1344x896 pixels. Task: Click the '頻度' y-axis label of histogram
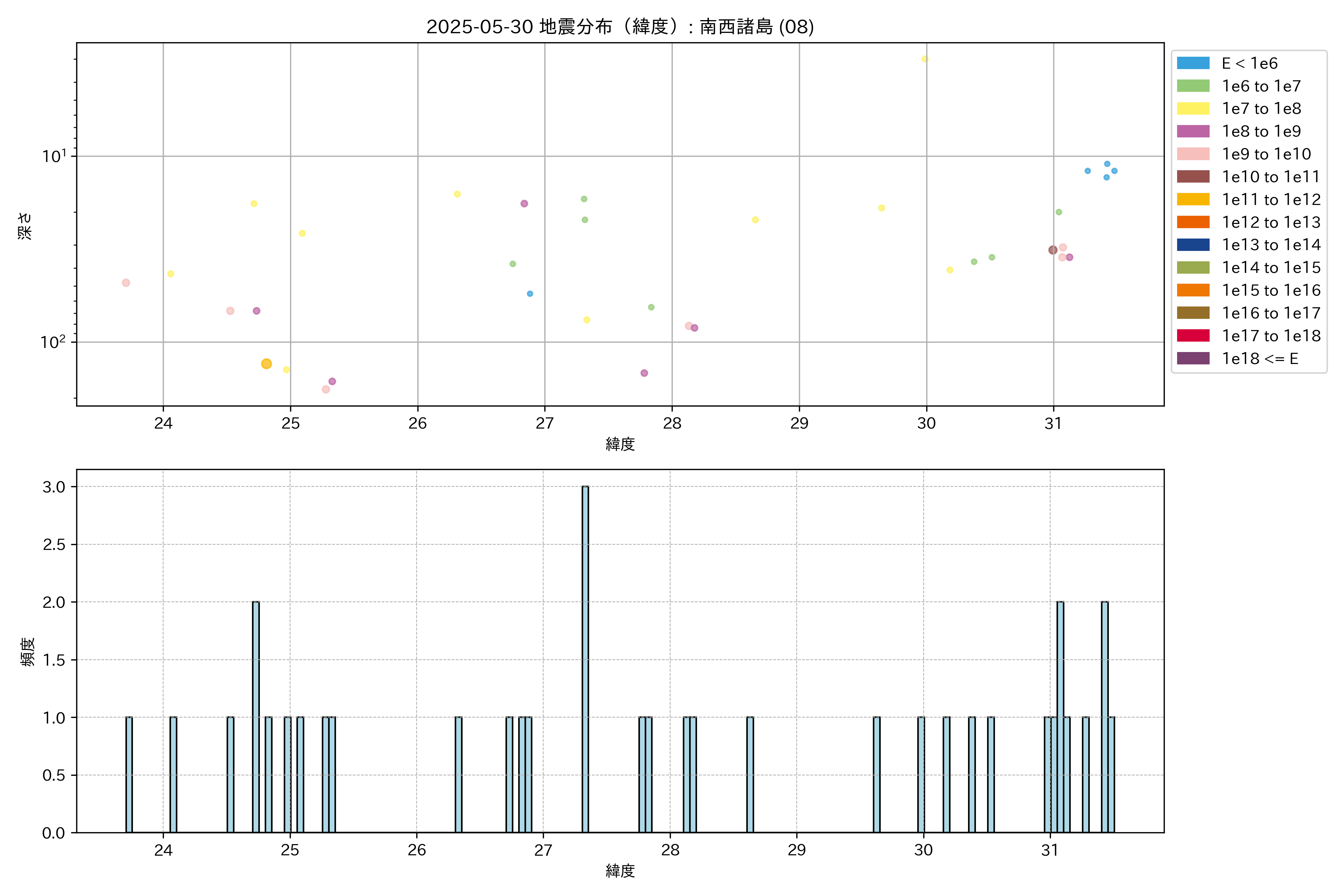point(27,651)
